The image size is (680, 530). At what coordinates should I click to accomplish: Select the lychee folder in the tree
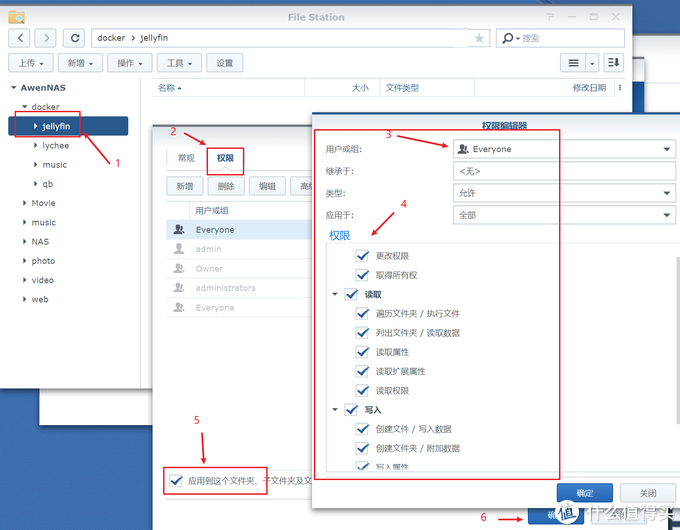point(55,145)
